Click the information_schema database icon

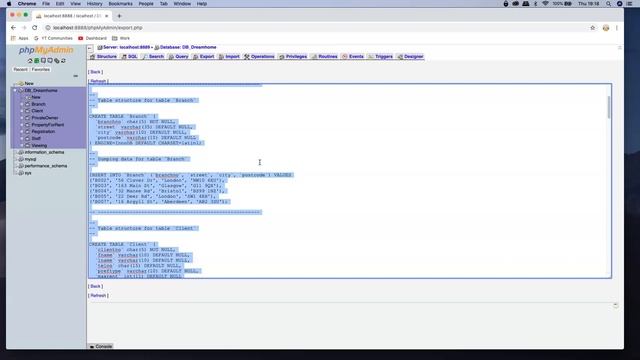pyautogui.click(x=21, y=152)
